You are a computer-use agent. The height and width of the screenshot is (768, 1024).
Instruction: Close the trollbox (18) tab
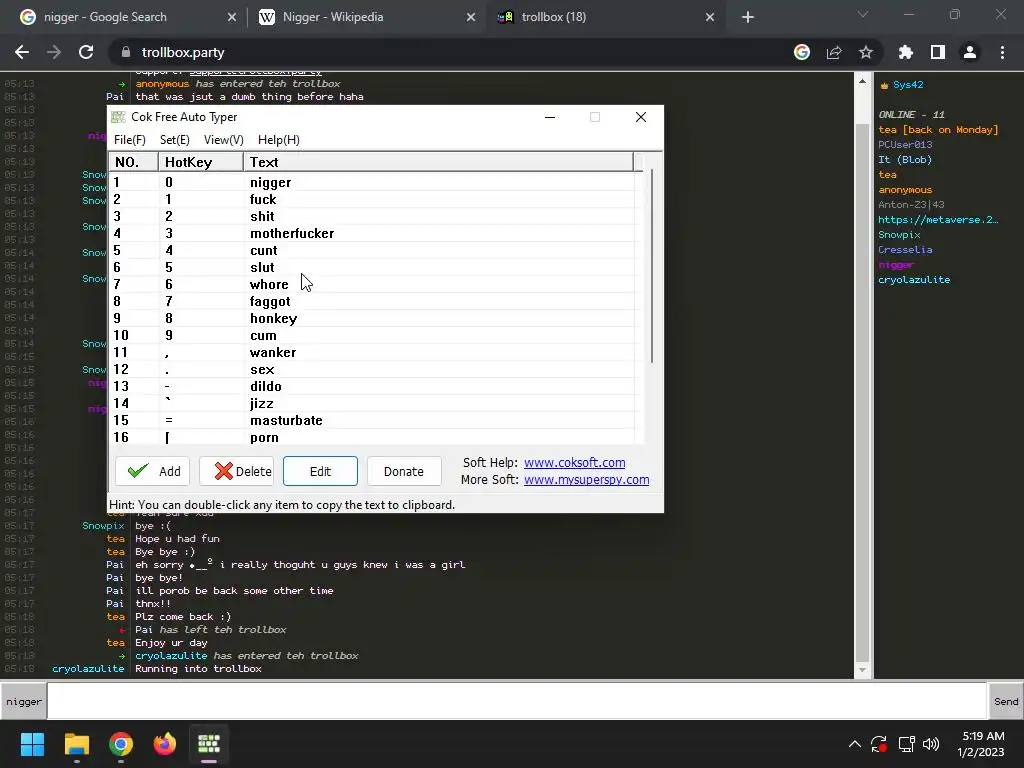click(x=710, y=17)
